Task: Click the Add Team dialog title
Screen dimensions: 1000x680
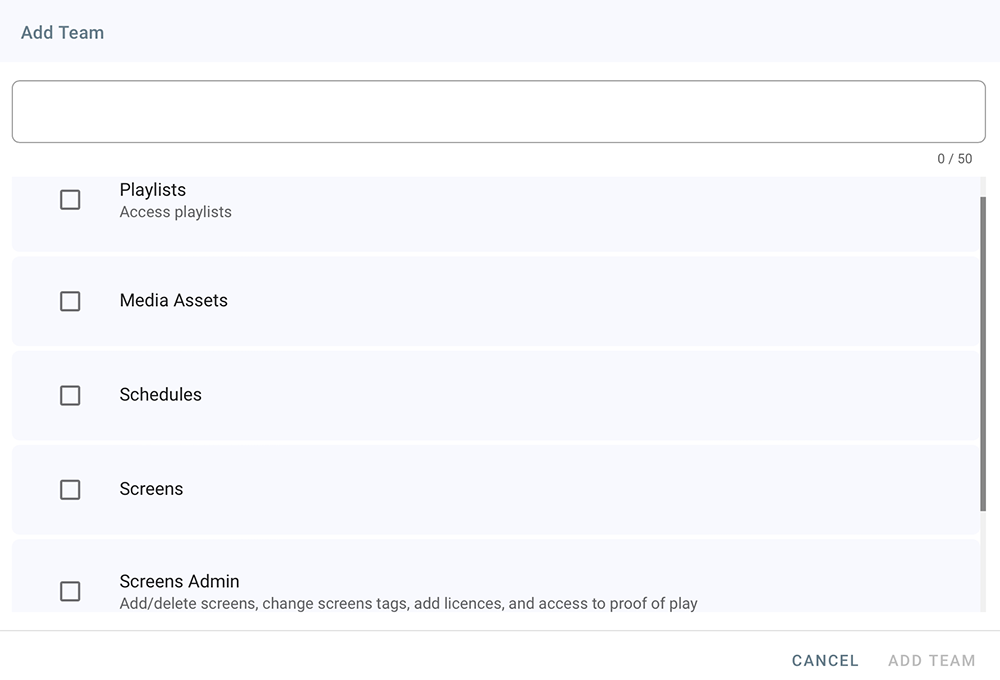Action: click(62, 33)
